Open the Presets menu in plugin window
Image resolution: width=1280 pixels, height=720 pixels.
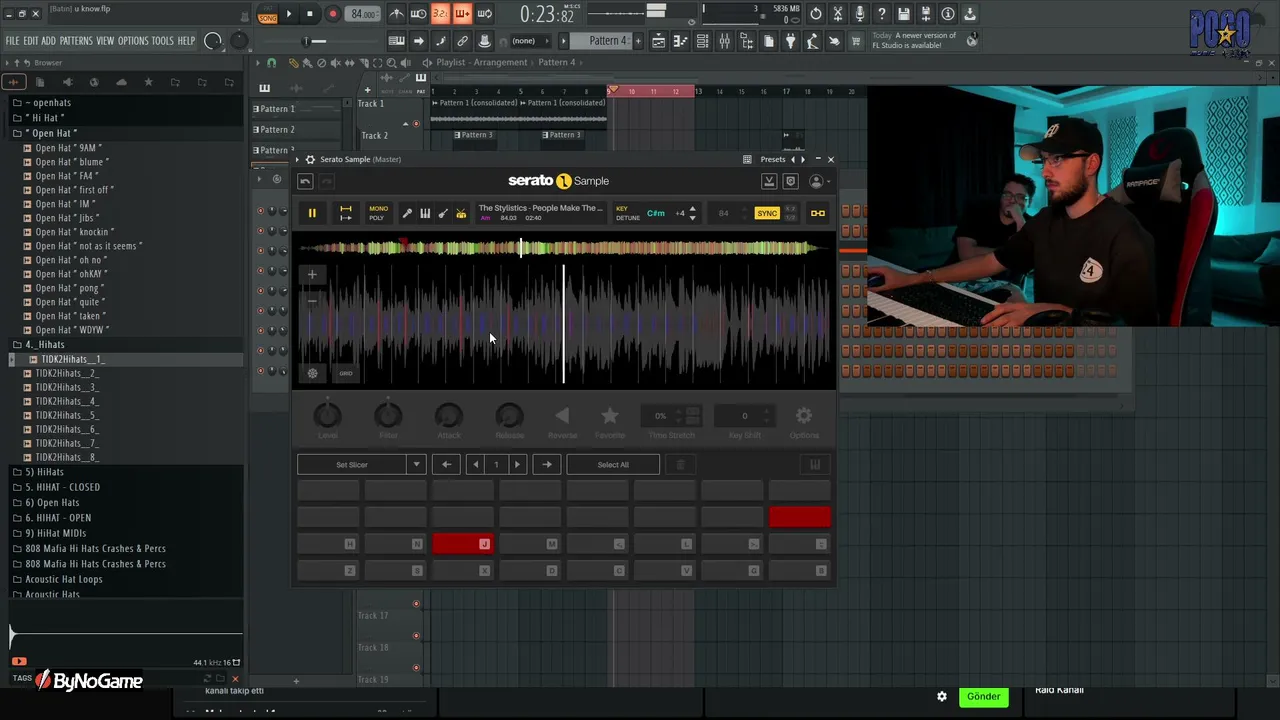click(x=773, y=159)
